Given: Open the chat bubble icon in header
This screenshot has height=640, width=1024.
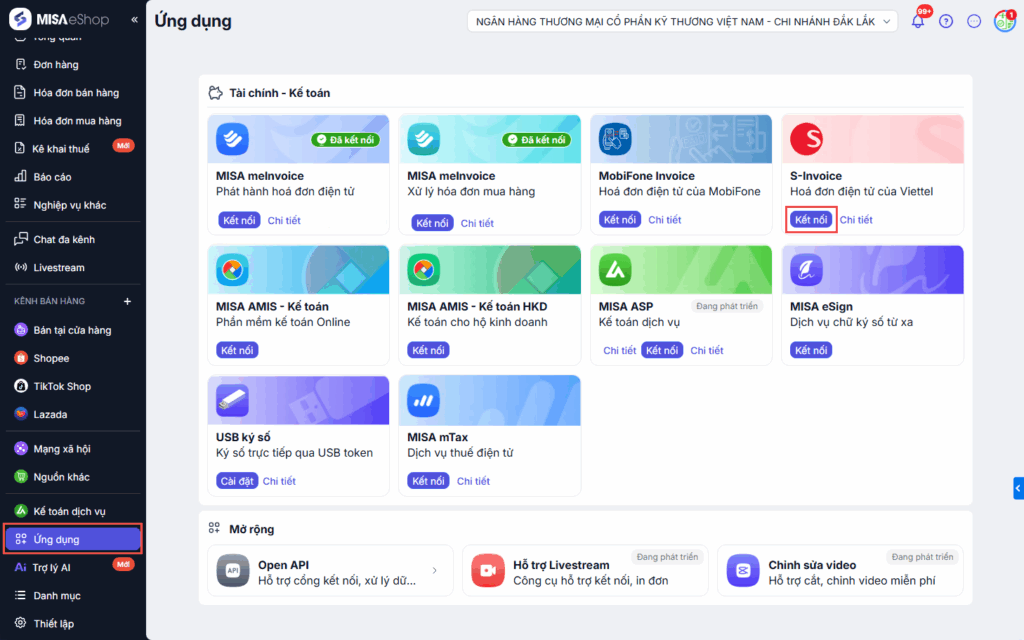Looking at the screenshot, I should click(974, 22).
